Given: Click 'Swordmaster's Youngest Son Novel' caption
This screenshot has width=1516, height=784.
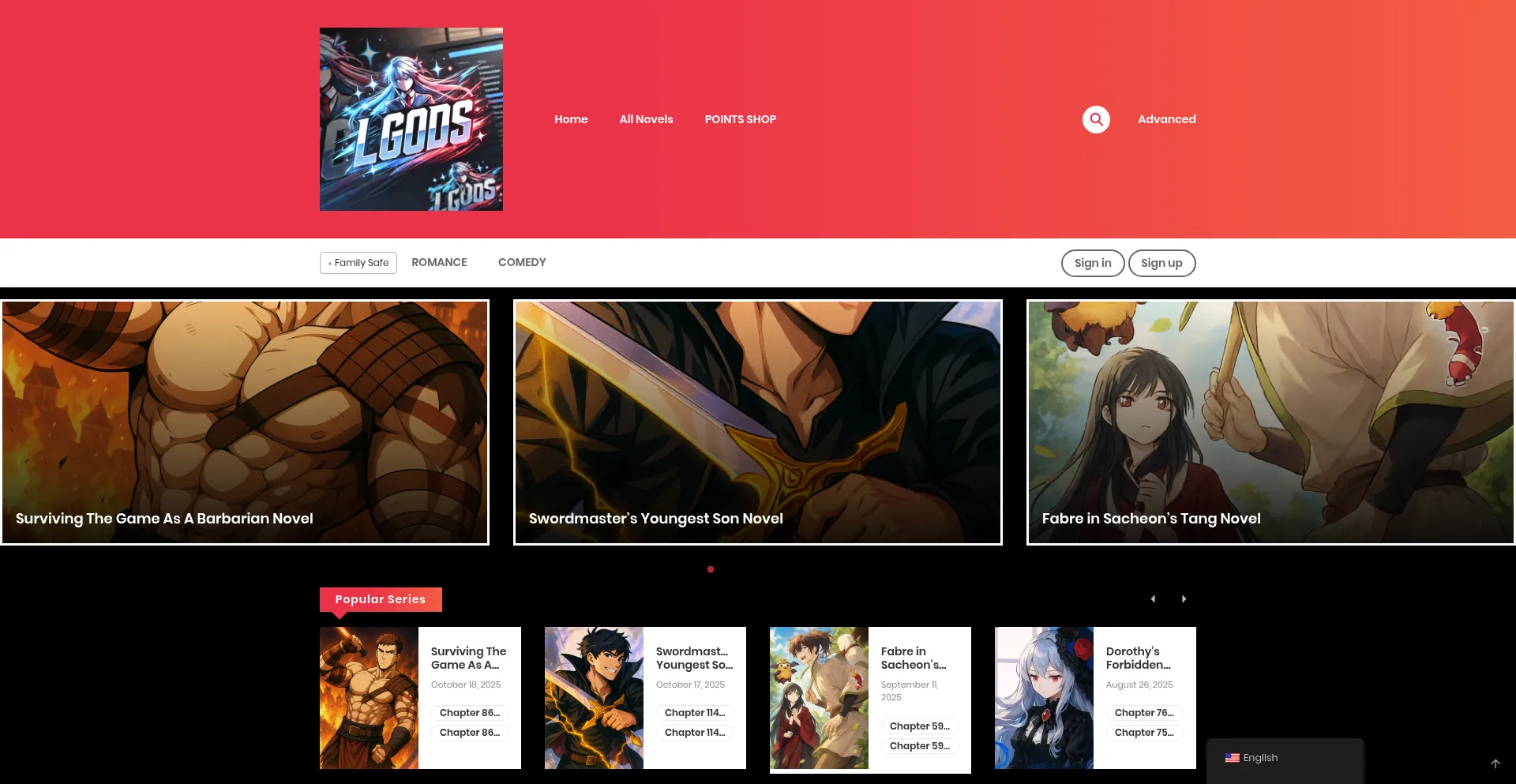Looking at the screenshot, I should coord(656,519).
